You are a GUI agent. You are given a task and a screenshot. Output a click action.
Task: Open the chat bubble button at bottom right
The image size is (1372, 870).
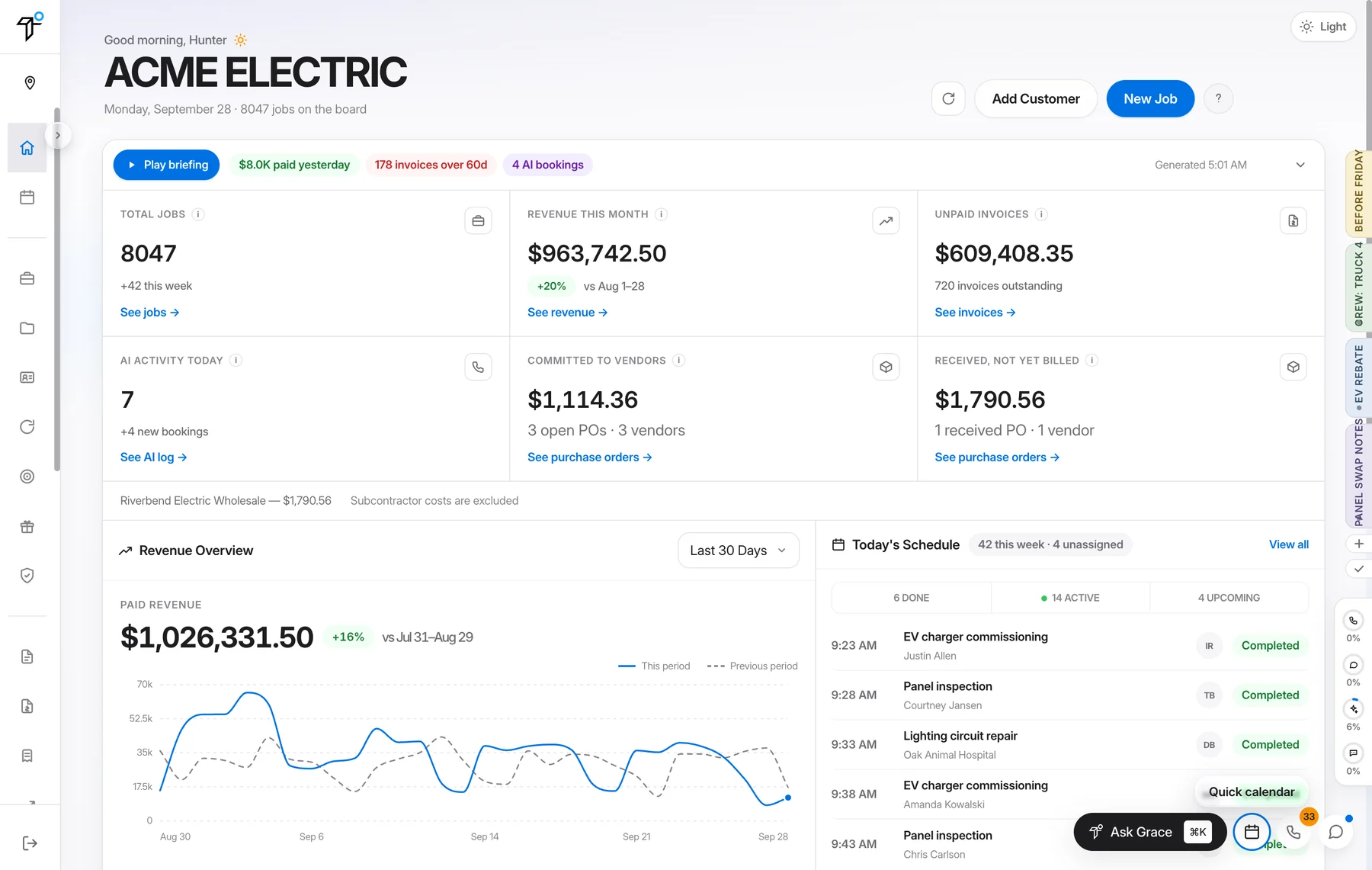[1335, 832]
